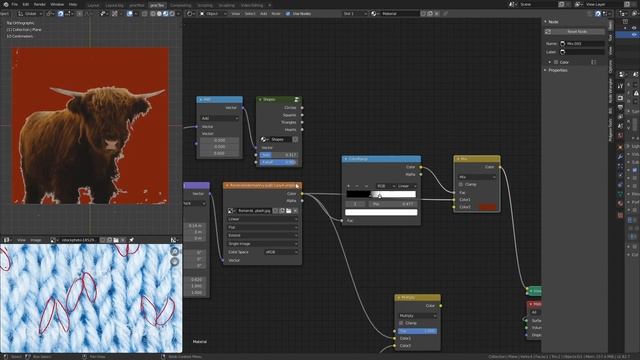Open the Help menu
Image resolution: width=640 pixels, height=360 pixels.
73,4
